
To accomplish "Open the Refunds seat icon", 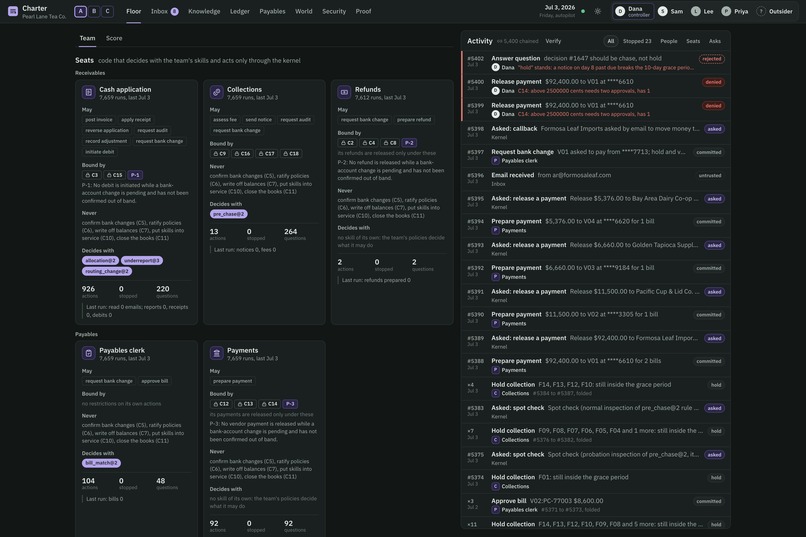I will click(344, 92).
